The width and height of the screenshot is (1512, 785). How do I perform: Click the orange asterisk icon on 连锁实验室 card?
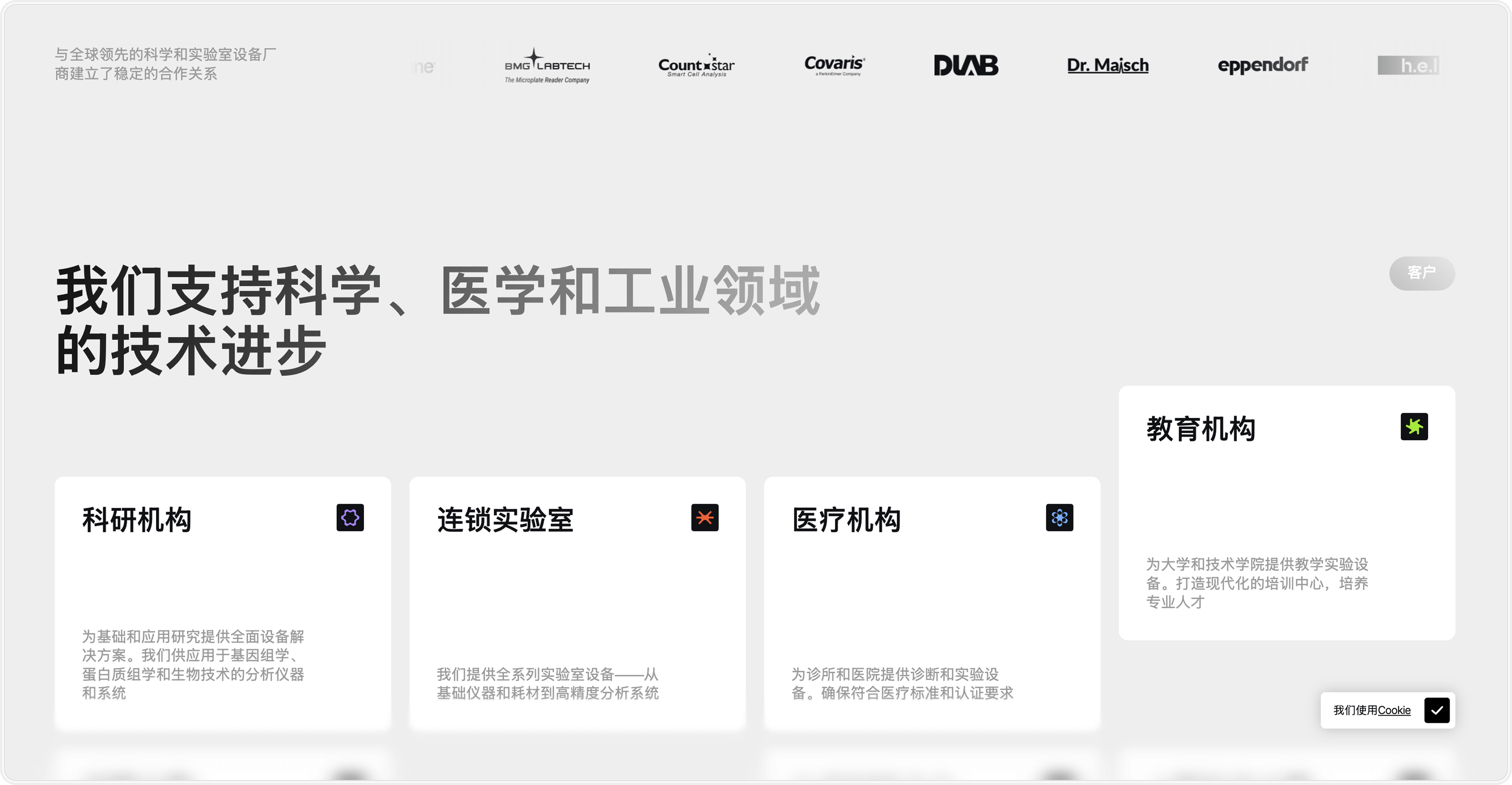[x=704, y=517]
